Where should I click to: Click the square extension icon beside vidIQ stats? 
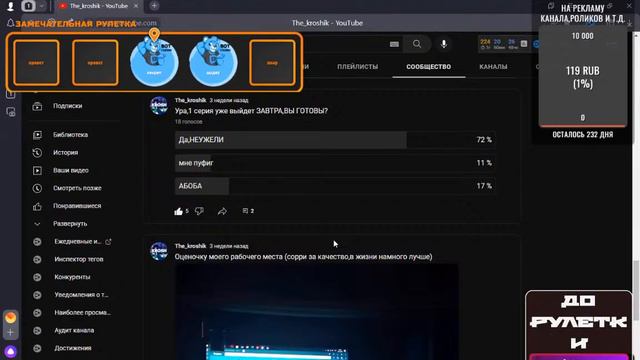[x=524, y=44]
